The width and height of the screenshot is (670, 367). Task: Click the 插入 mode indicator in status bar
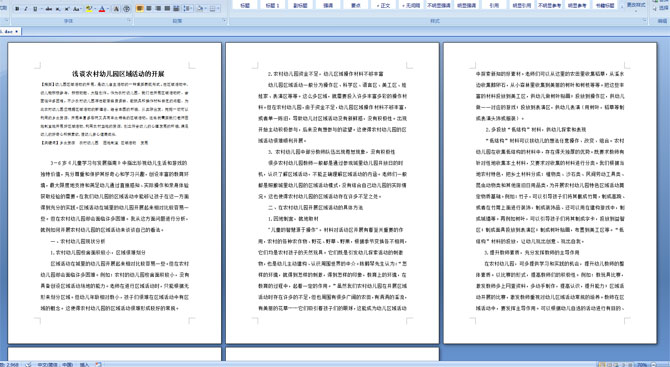[84, 364]
